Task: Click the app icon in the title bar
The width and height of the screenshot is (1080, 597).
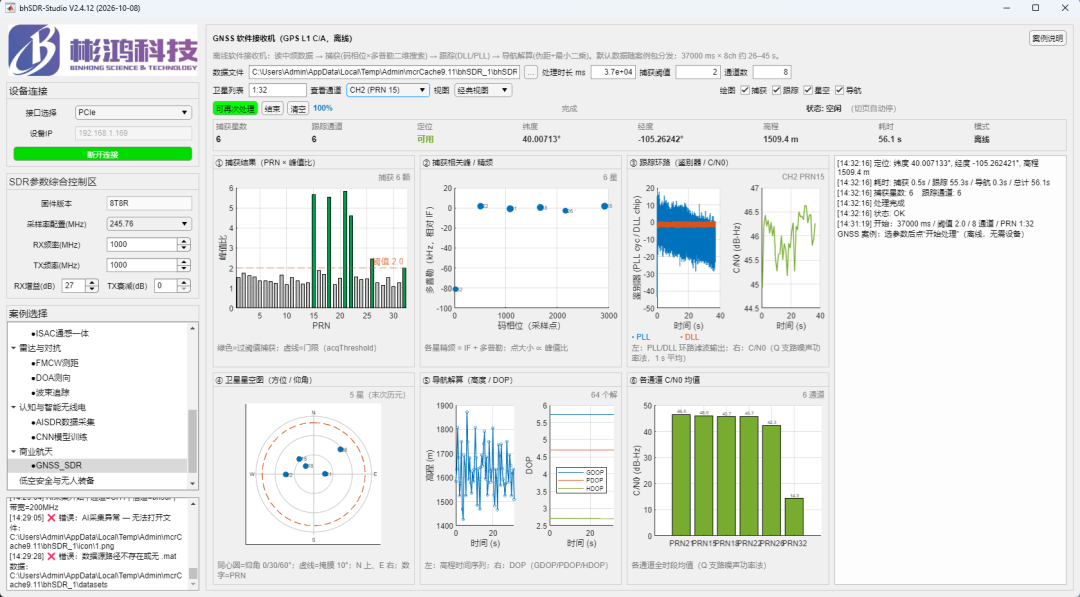Action: (10, 8)
